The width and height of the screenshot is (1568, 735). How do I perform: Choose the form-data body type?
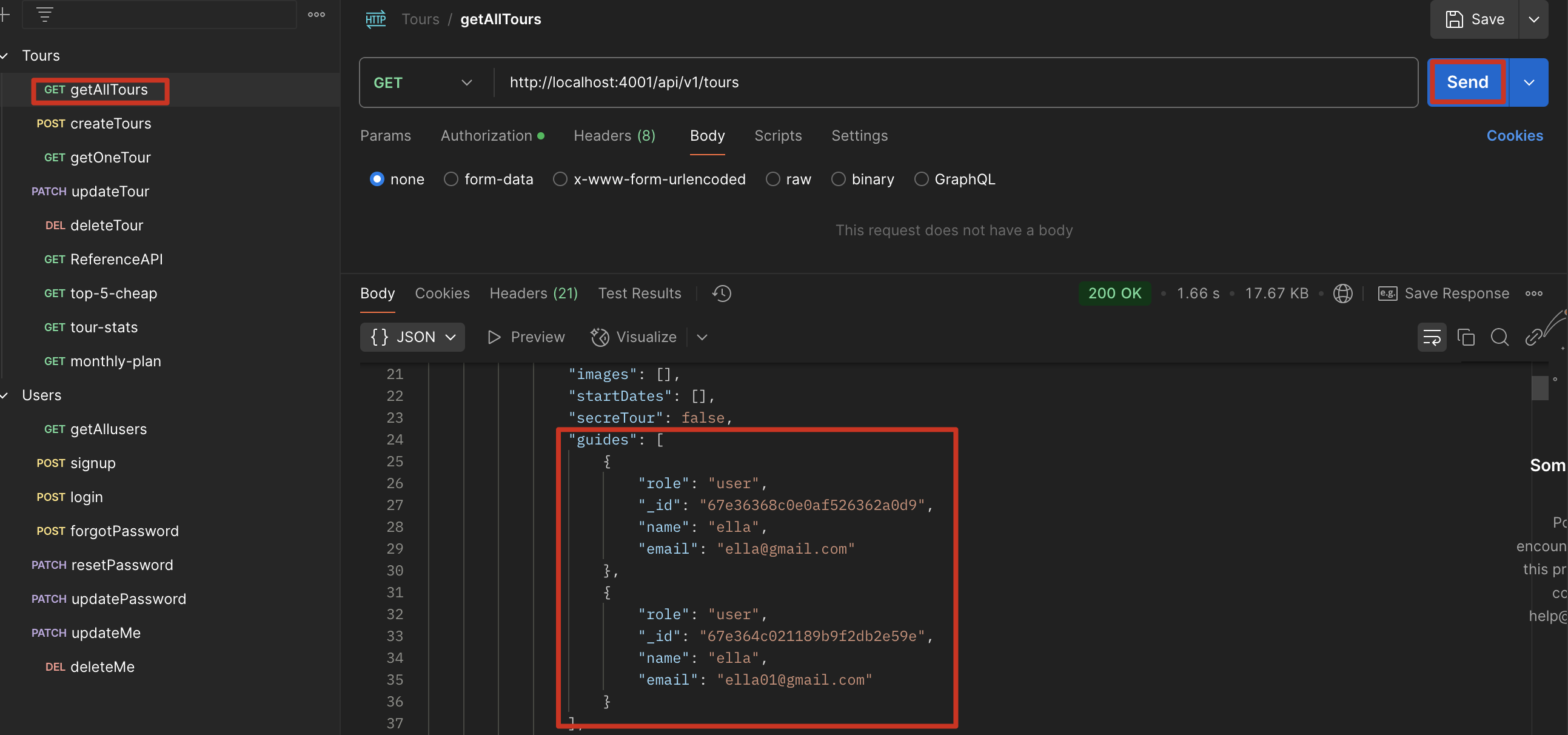pos(451,179)
